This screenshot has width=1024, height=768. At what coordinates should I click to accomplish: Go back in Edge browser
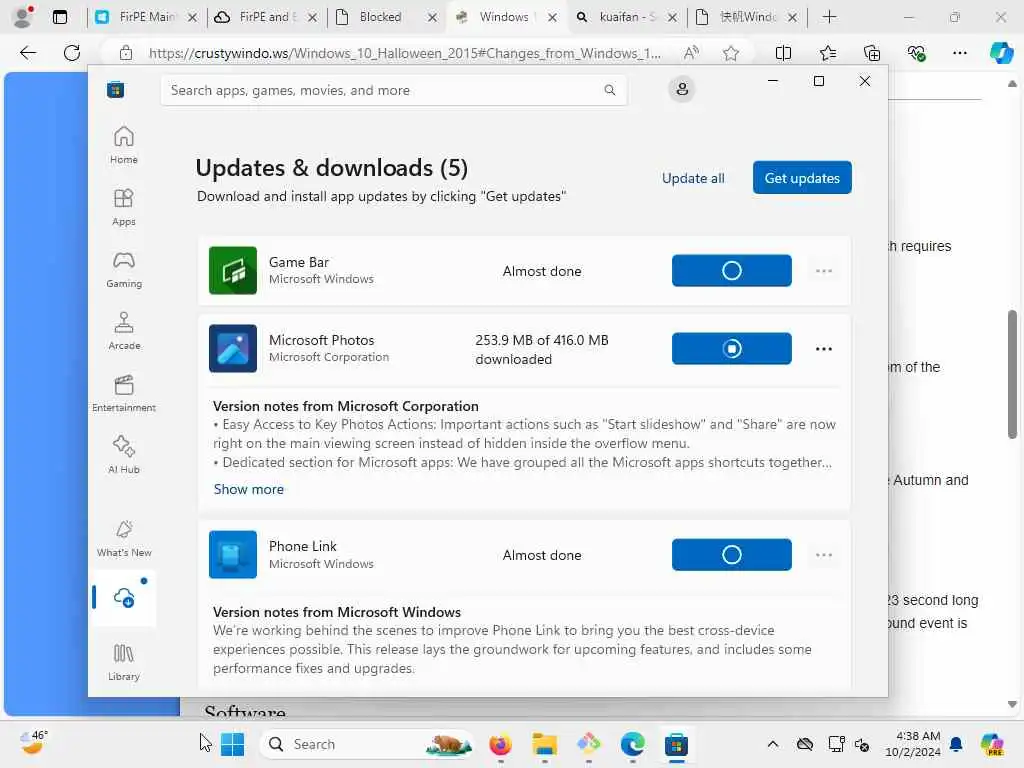[27, 53]
